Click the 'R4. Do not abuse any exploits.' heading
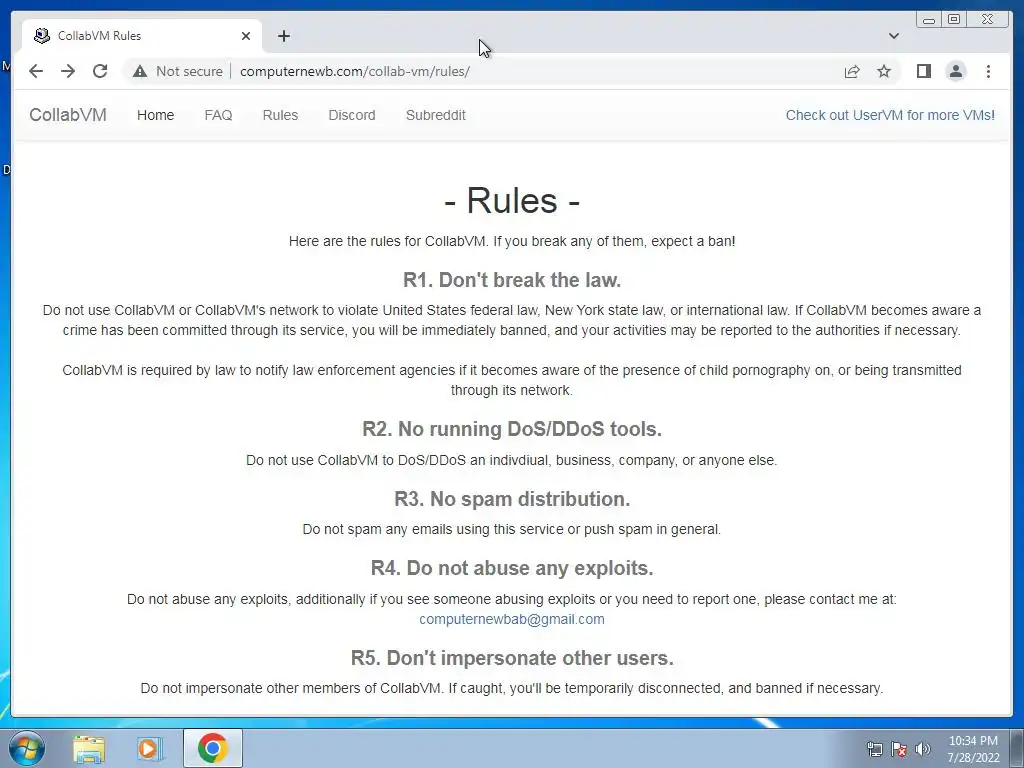The width and height of the screenshot is (1024, 768). click(x=512, y=568)
